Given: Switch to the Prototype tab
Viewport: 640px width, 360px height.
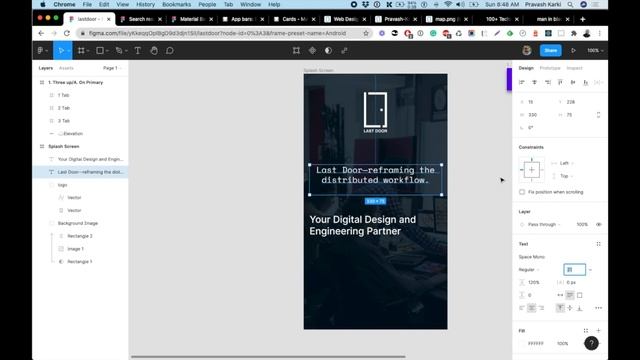Looking at the screenshot, I should pyautogui.click(x=550, y=68).
